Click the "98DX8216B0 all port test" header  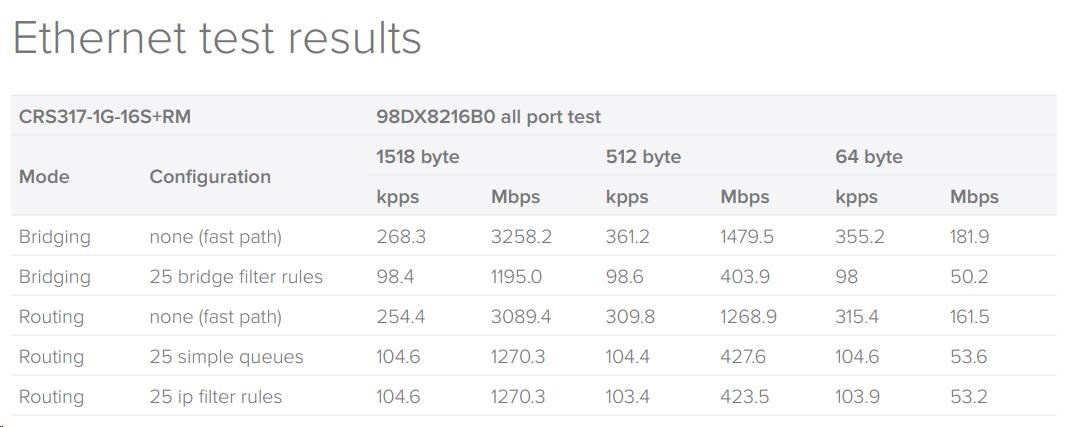pyautogui.click(x=488, y=117)
